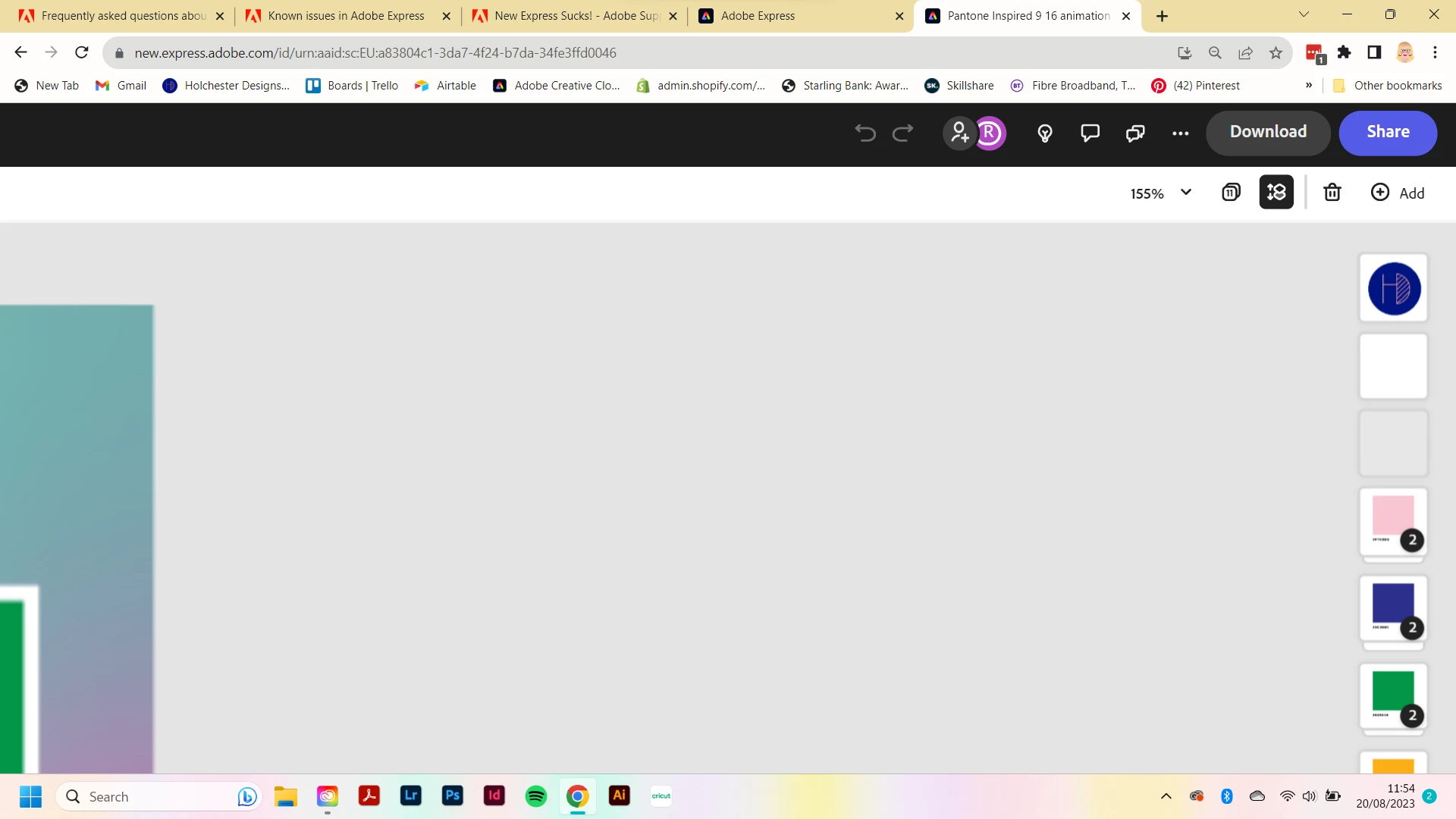Click the undo arrow icon
Image resolution: width=1456 pixels, height=819 pixels.
(865, 133)
